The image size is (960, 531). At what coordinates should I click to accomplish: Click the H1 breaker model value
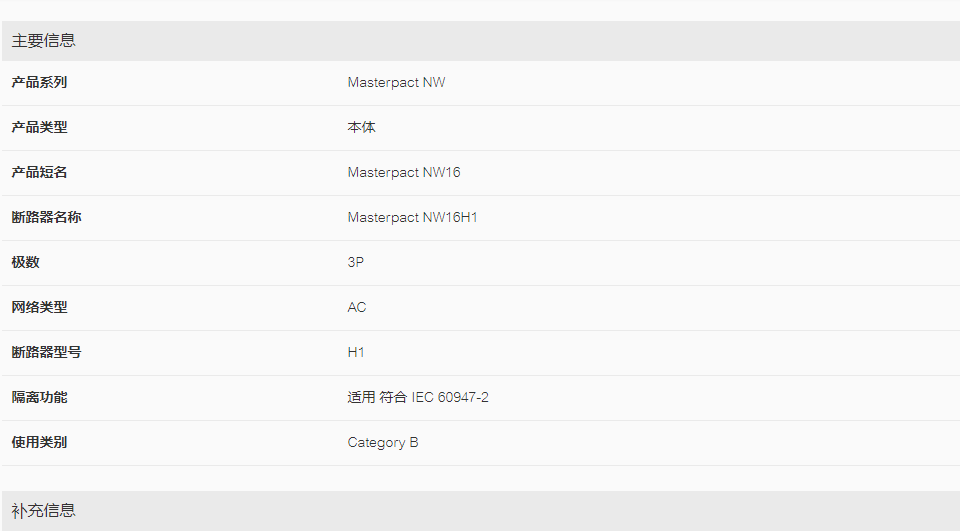coord(356,352)
